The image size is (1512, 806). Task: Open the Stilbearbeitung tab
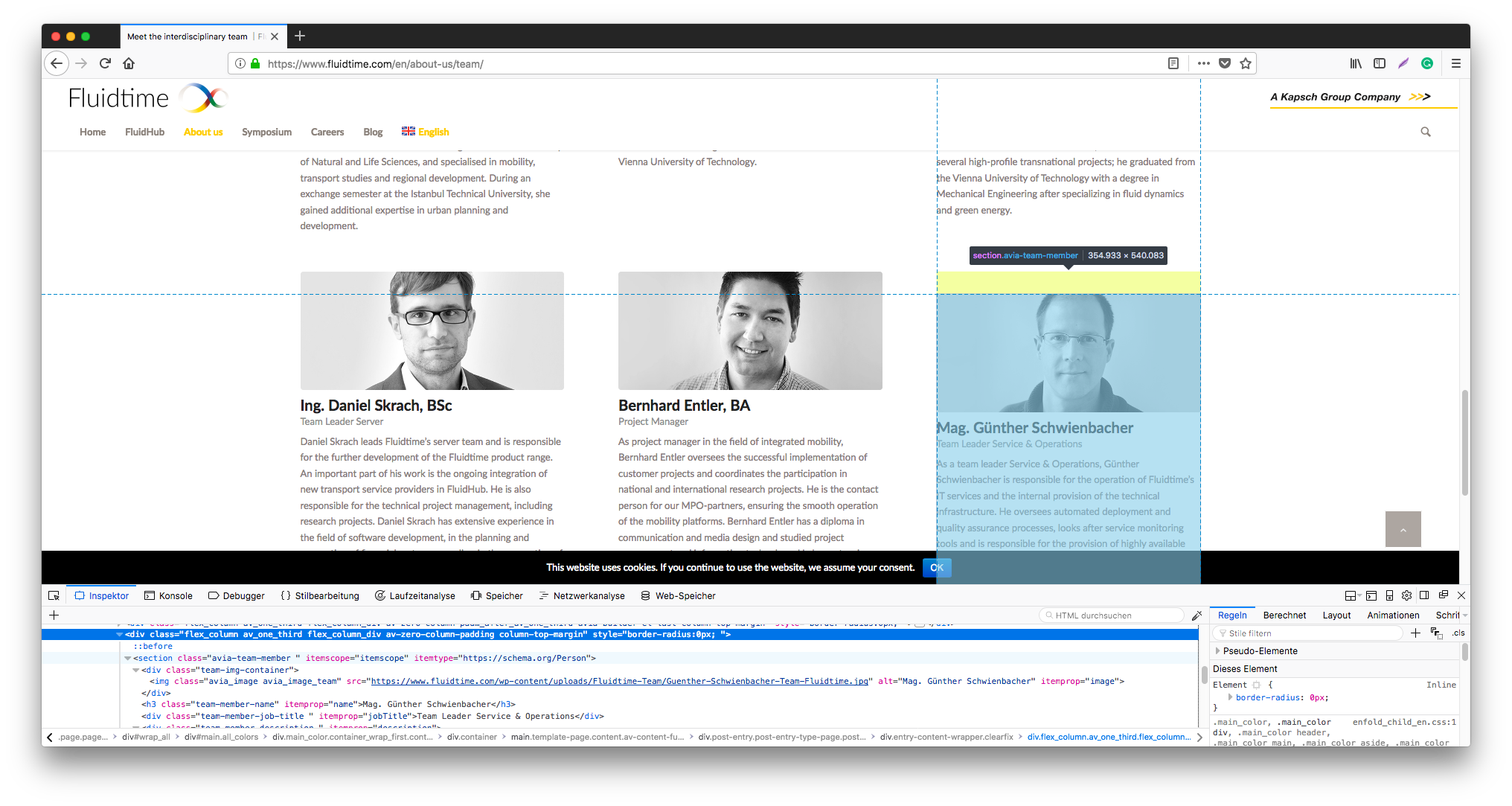pyautogui.click(x=320, y=595)
